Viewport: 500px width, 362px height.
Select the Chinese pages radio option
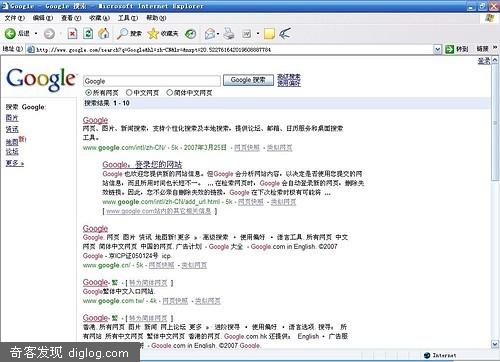pos(129,92)
